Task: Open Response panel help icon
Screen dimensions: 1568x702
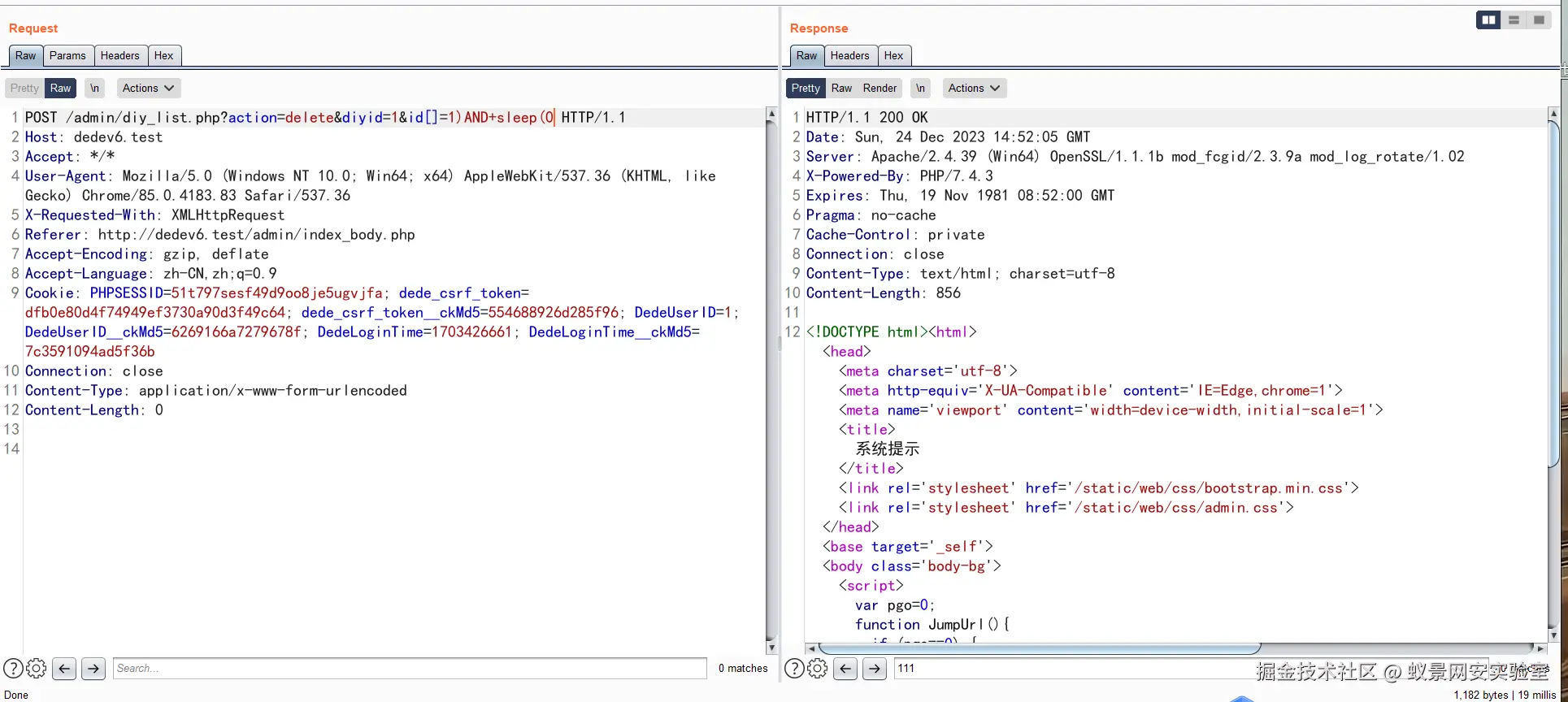Action: pos(795,669)
